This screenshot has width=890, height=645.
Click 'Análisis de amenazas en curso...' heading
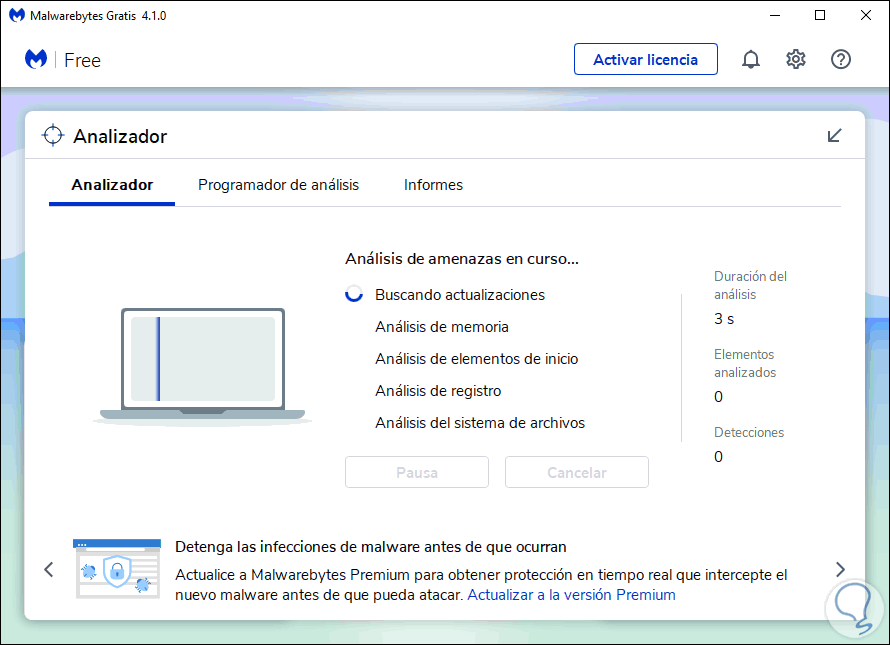pyautogui.click(x=461, y=259)
